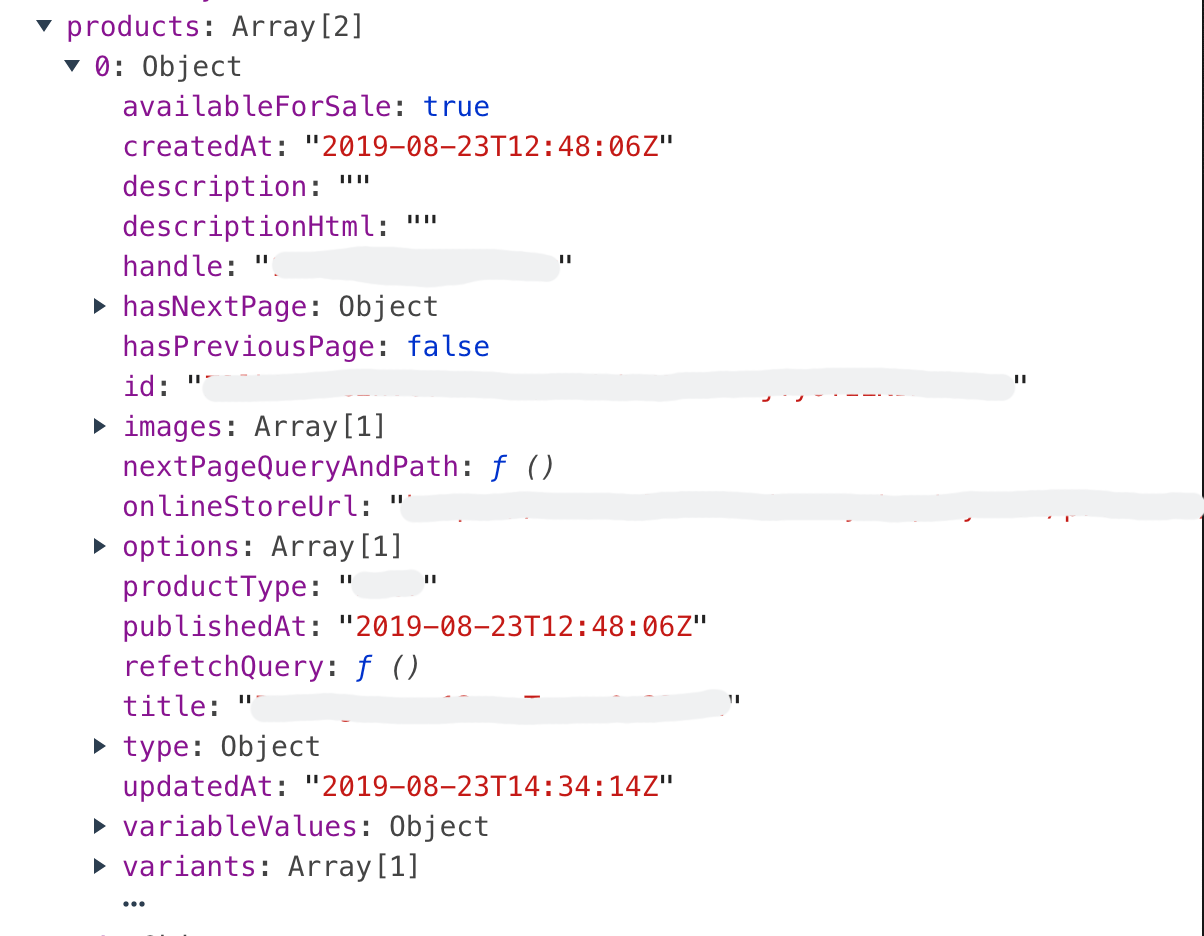Expand the variants Array[1] node
This screenshot has height=936, width=1204.
click(x=98, y=866)
